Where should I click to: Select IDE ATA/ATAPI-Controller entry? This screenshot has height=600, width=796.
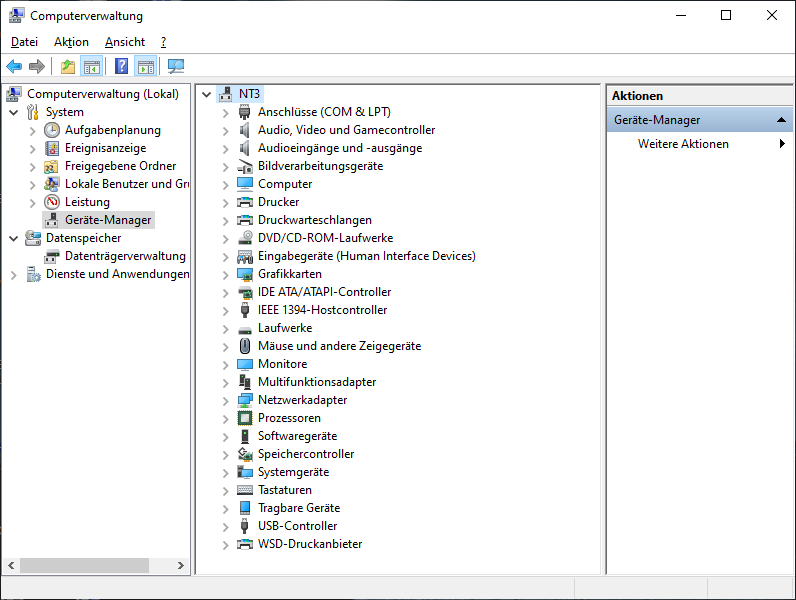(324, 292)
